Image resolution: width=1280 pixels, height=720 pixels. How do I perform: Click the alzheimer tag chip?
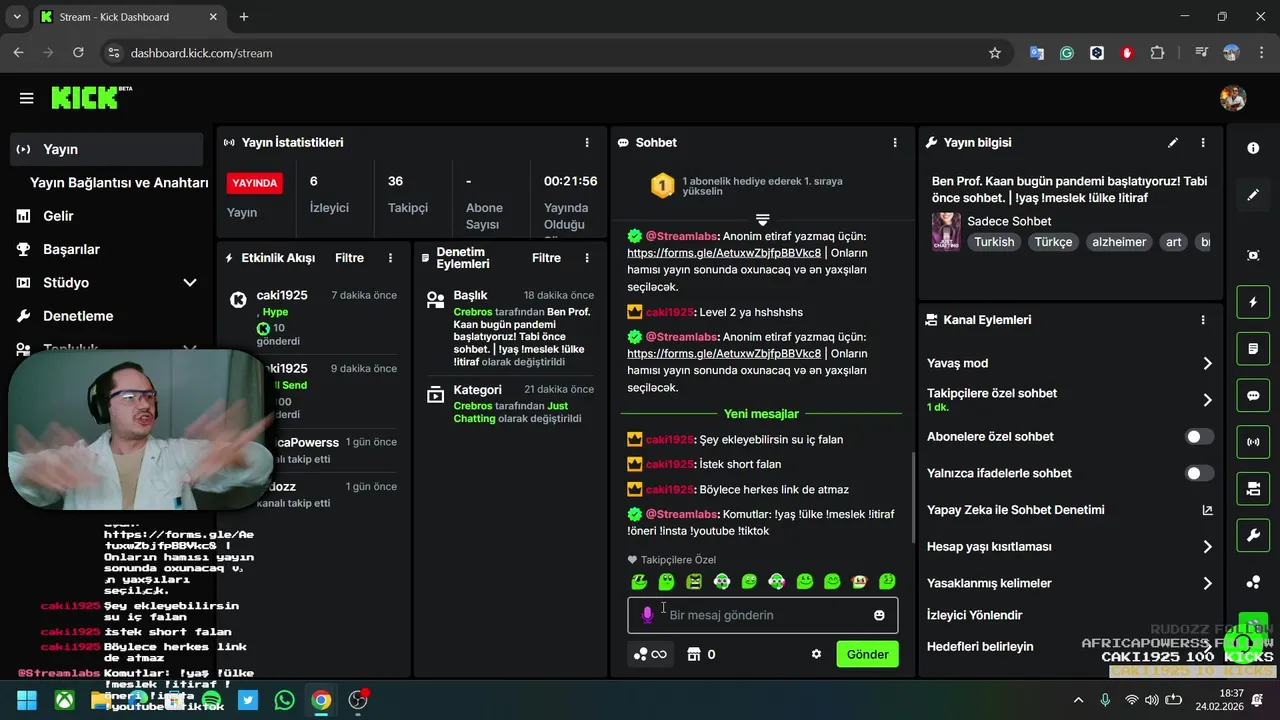[x=1119, y=242]
